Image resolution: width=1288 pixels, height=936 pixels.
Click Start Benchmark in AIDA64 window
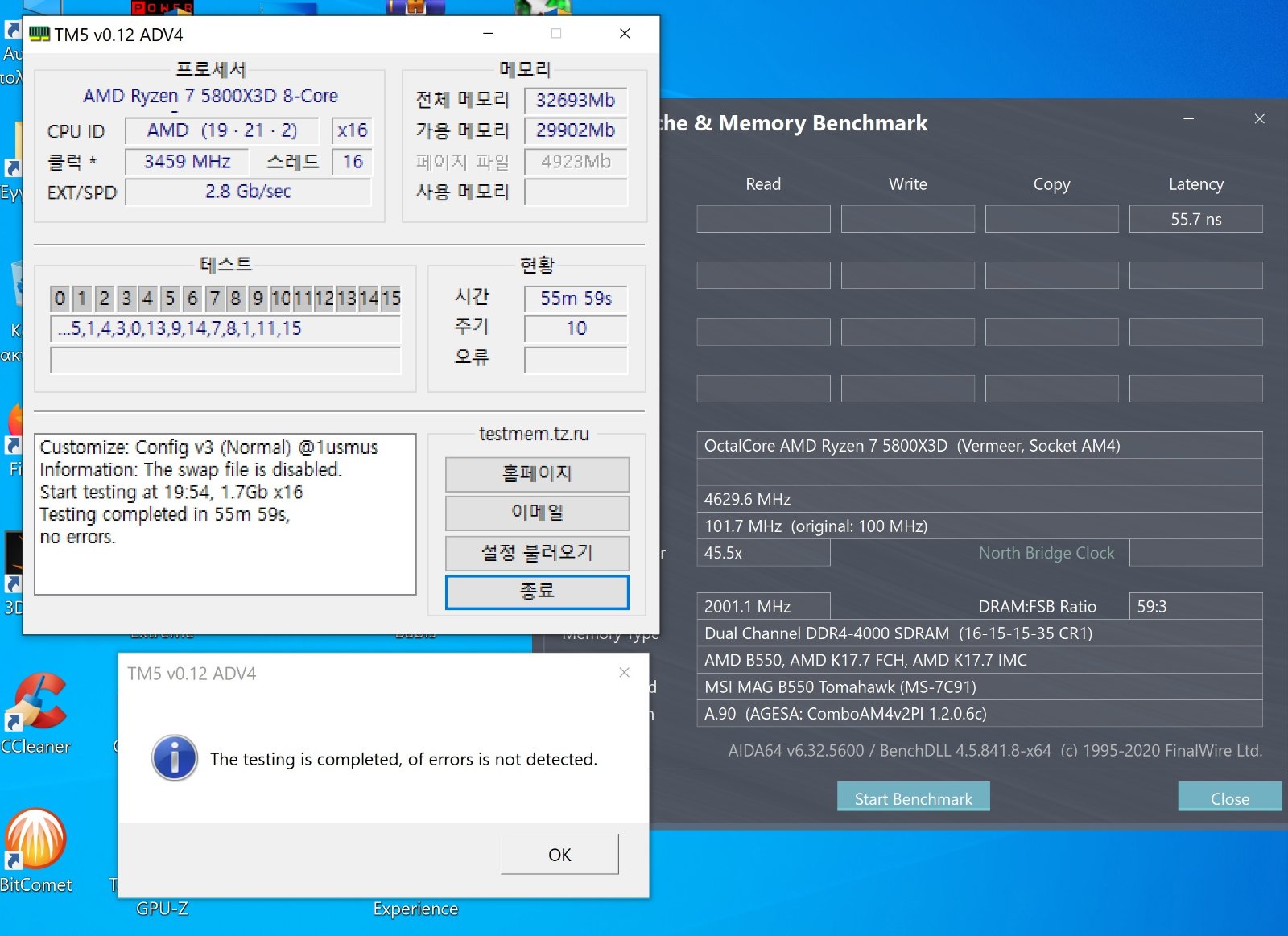(914, 797)
